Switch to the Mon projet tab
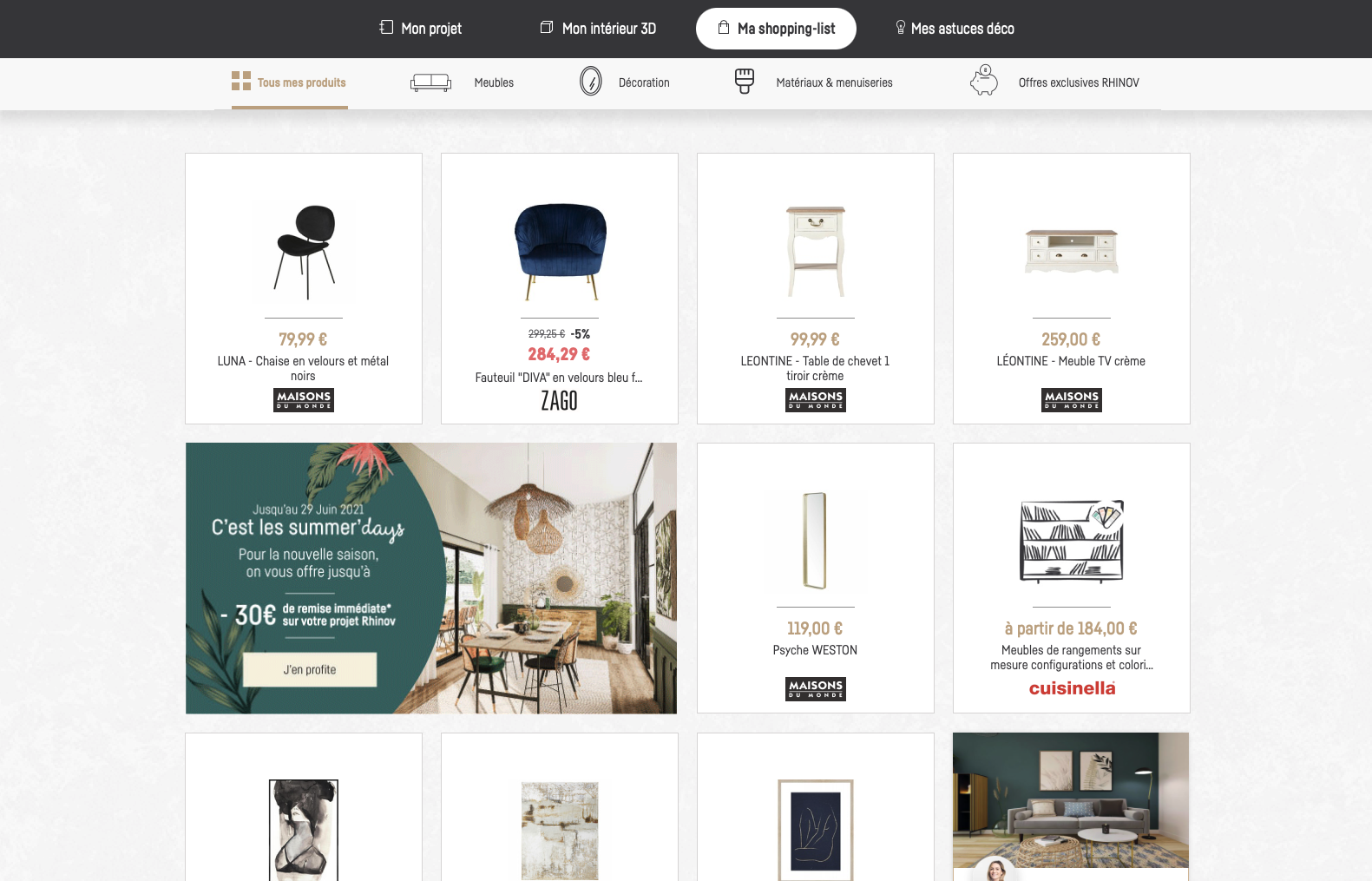Screen dimensions: 1372x881 [421, 29]
